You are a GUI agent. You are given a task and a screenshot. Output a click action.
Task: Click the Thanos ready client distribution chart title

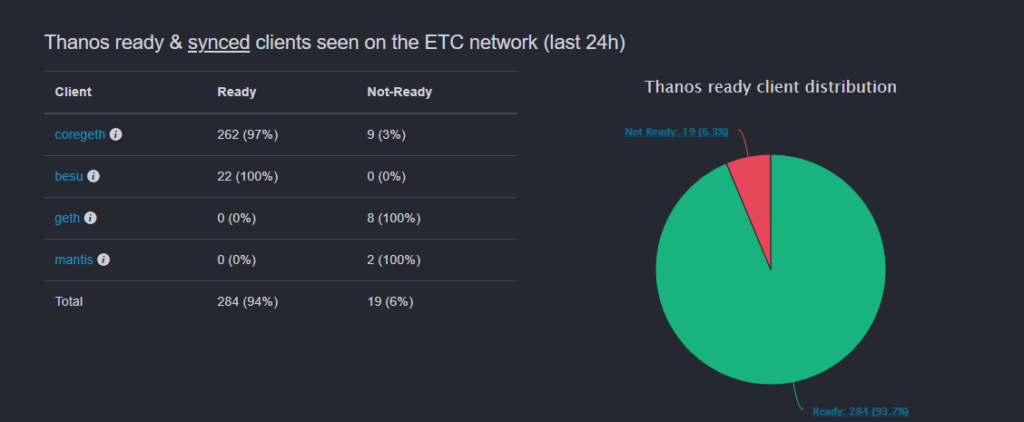770,87
